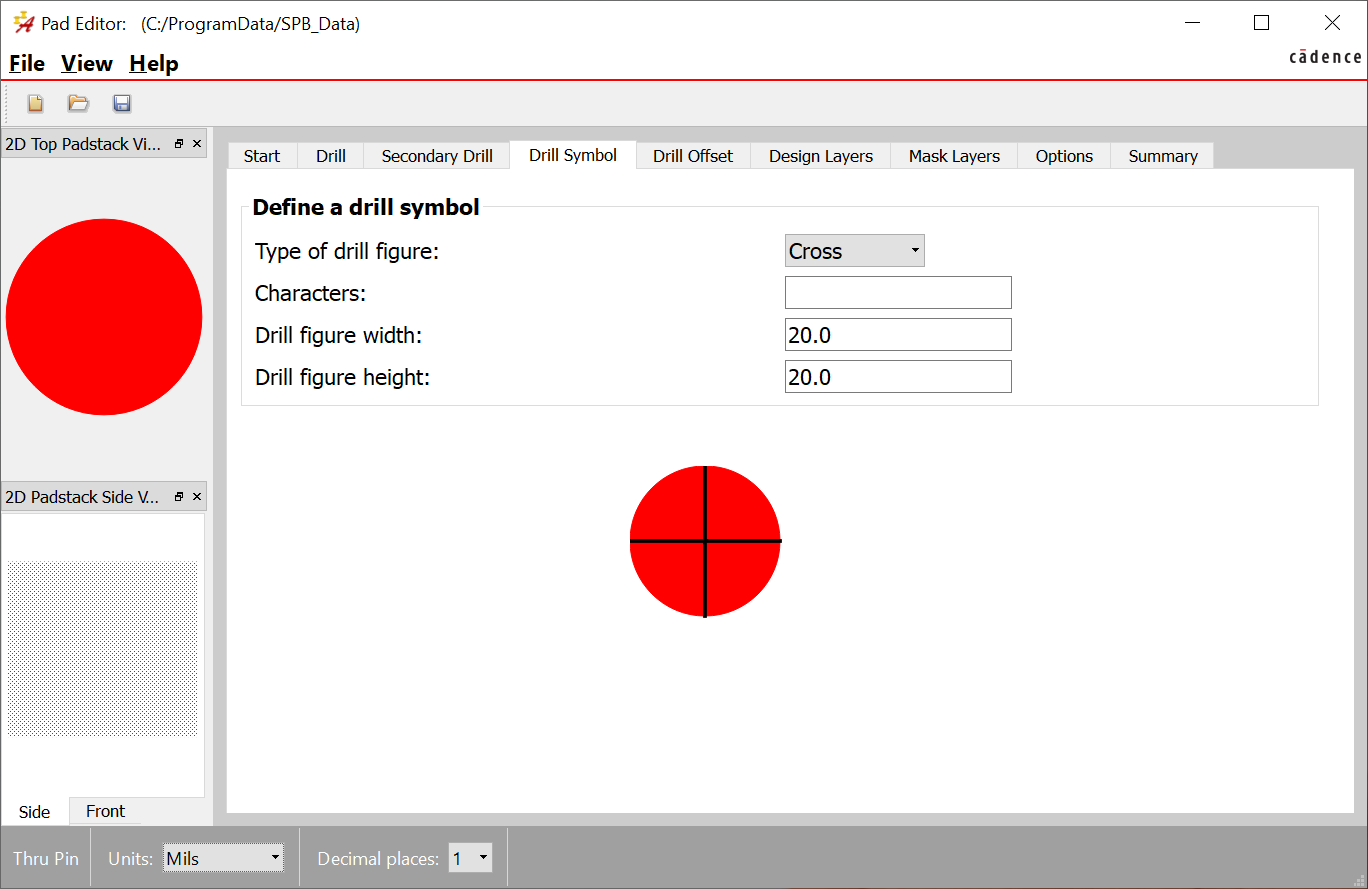Select the Front view tab

pos(105,811)
